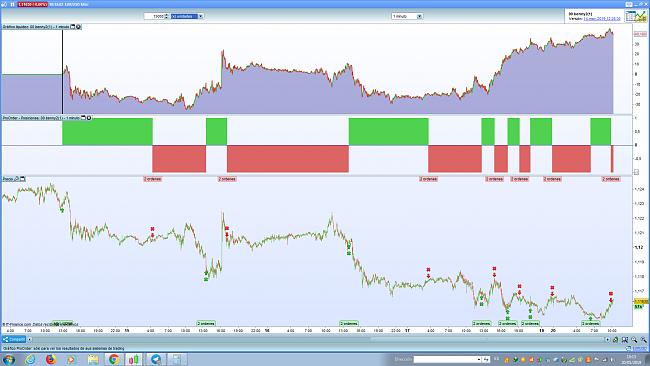Open the media player taskbar icon
Image resolution: width=650 pixels, height=366 pixels.
[72, 359]
